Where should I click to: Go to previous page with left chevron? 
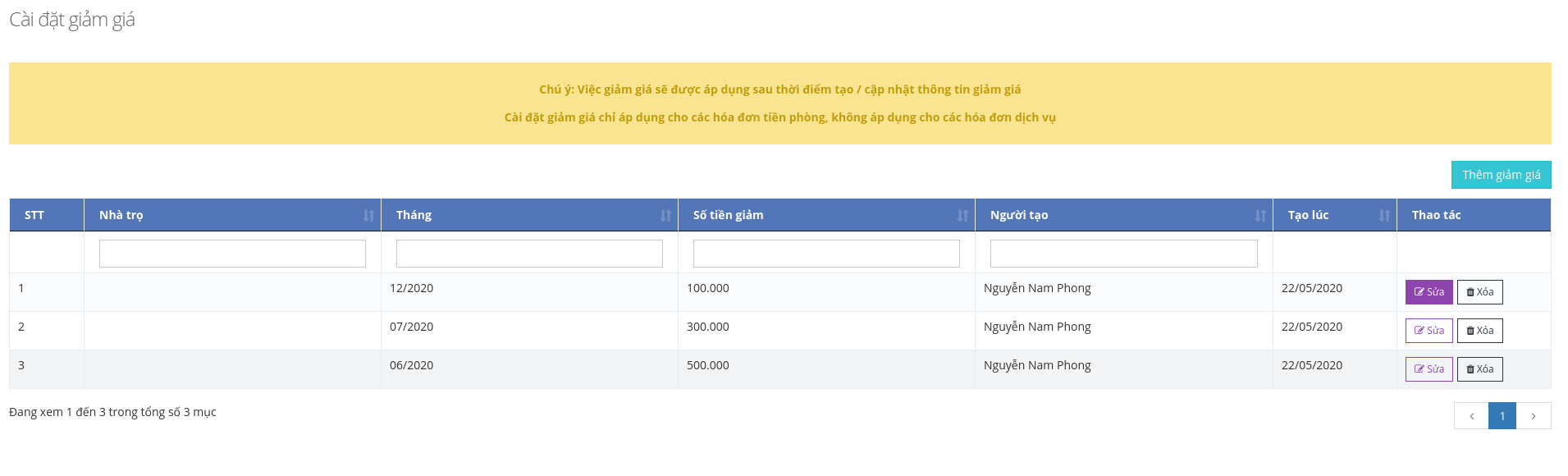pyautogui.click(x=1471, y=416)
